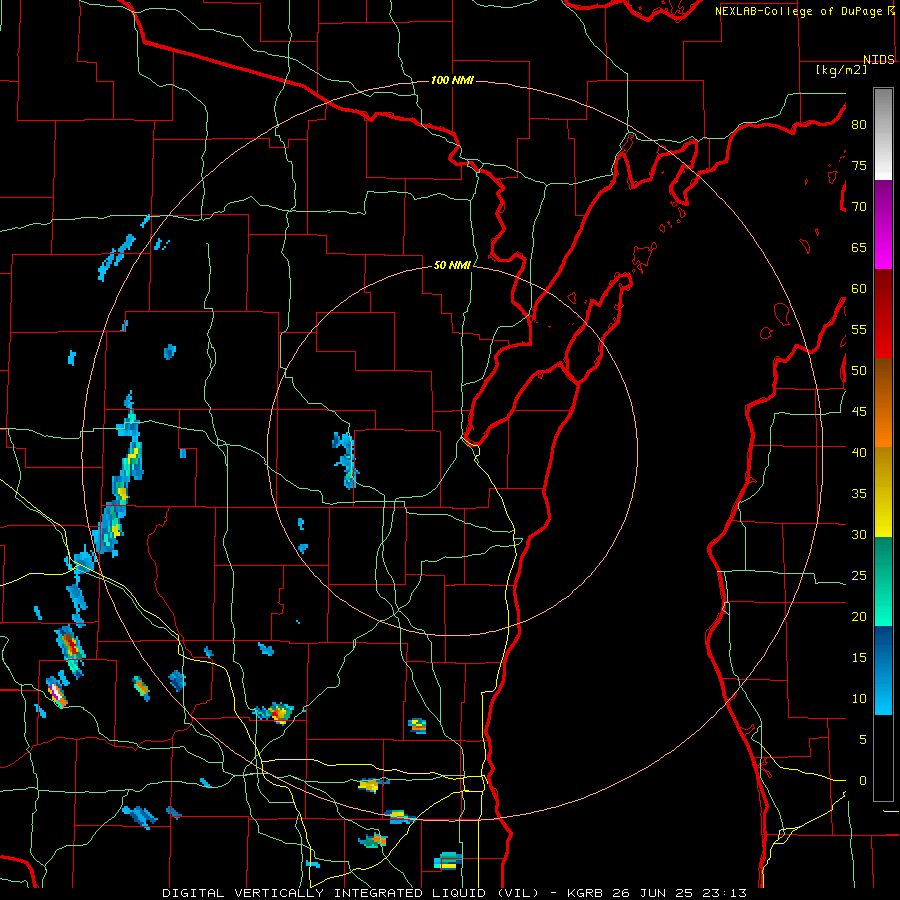Screen dimensions: 900x900
Task: Click the 20 value on color scale
Action: click(x=859, y=617)
